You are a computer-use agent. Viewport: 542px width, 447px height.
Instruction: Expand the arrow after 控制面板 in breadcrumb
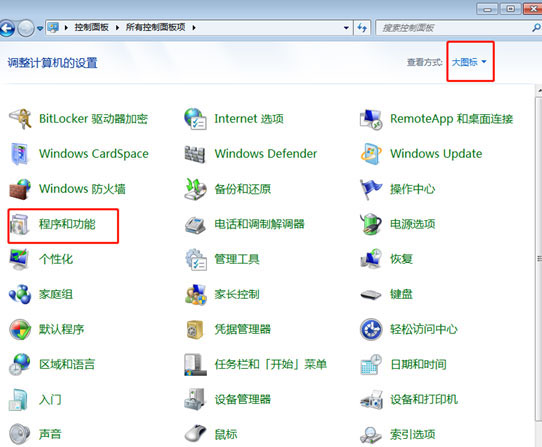click(x=118, y=28)
